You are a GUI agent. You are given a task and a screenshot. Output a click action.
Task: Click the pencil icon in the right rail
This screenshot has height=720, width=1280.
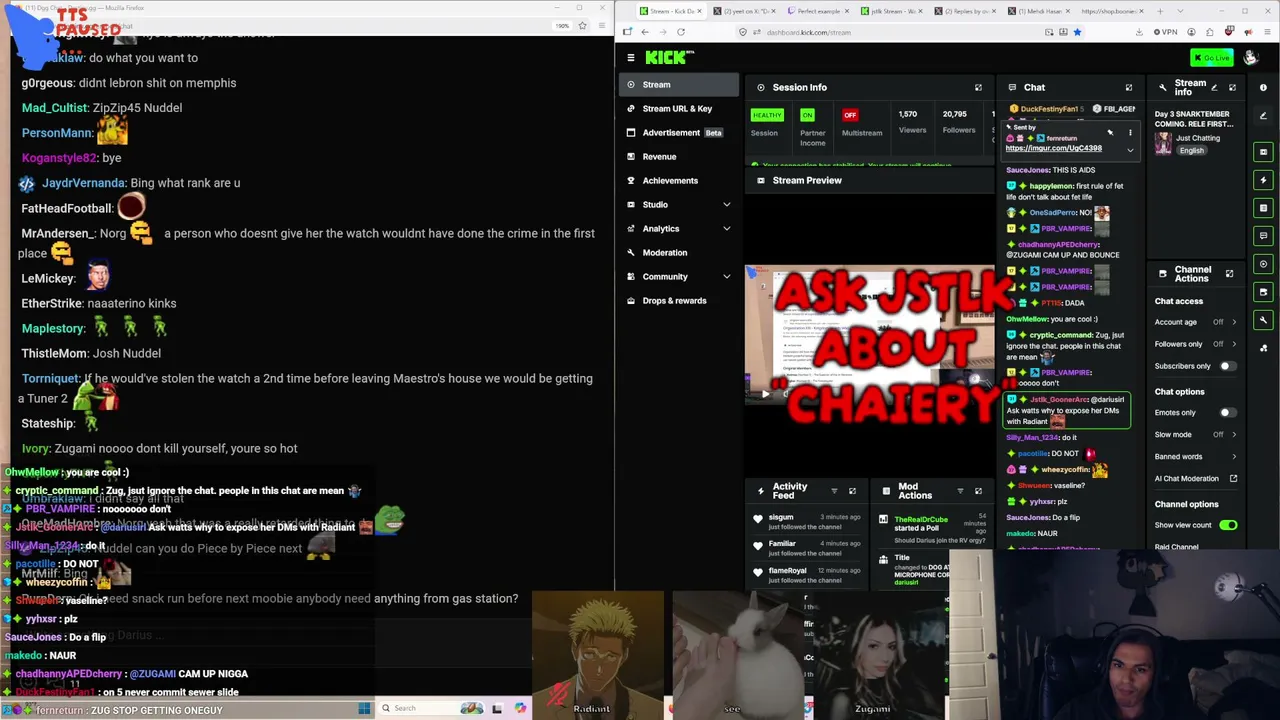(x=1263, y=116)
